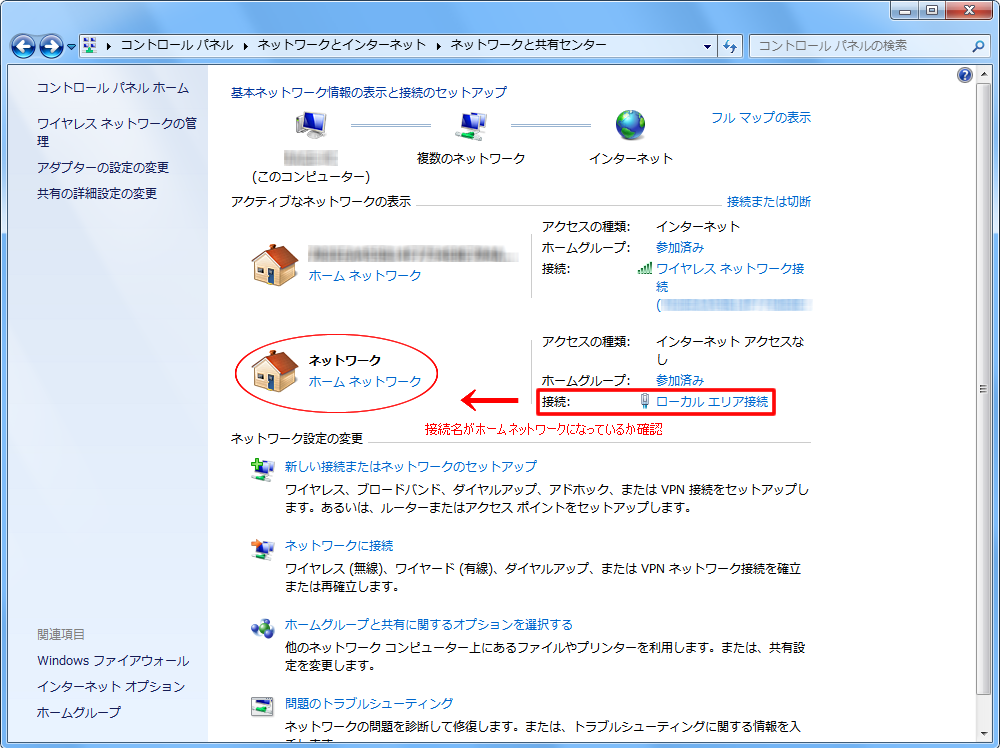
Task: Click the troubleshooting icon beside 問題のトラブルシューティング
Action: tap(261, 706)
